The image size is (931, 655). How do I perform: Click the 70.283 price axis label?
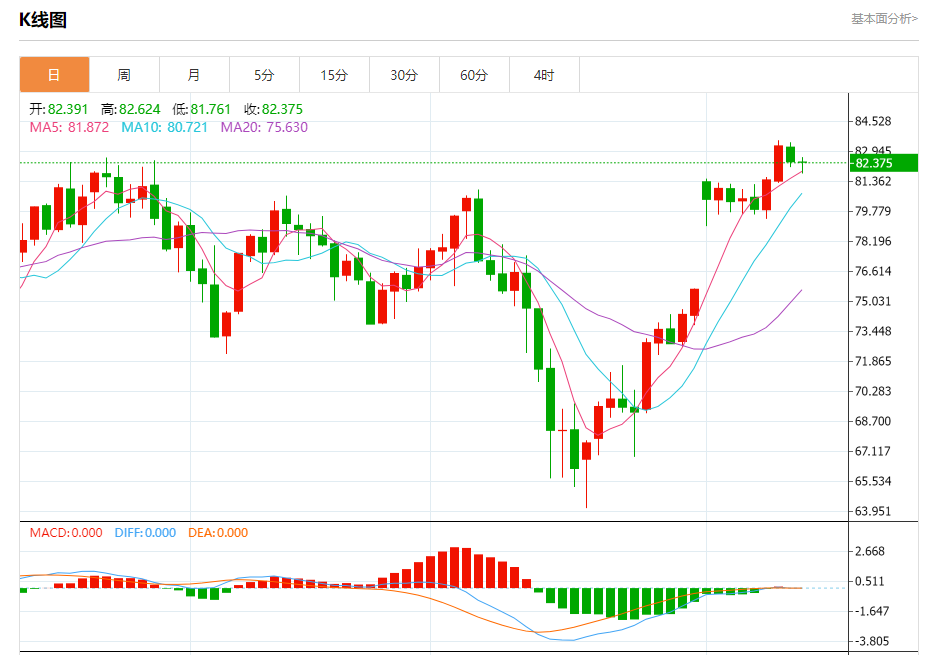pyautogui.click(x=873, y=391)
